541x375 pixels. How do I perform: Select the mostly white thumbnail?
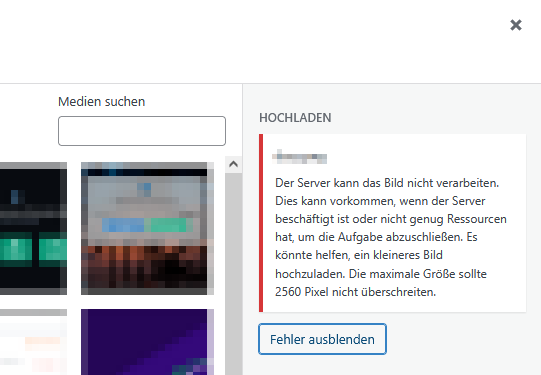click(33, 342)
